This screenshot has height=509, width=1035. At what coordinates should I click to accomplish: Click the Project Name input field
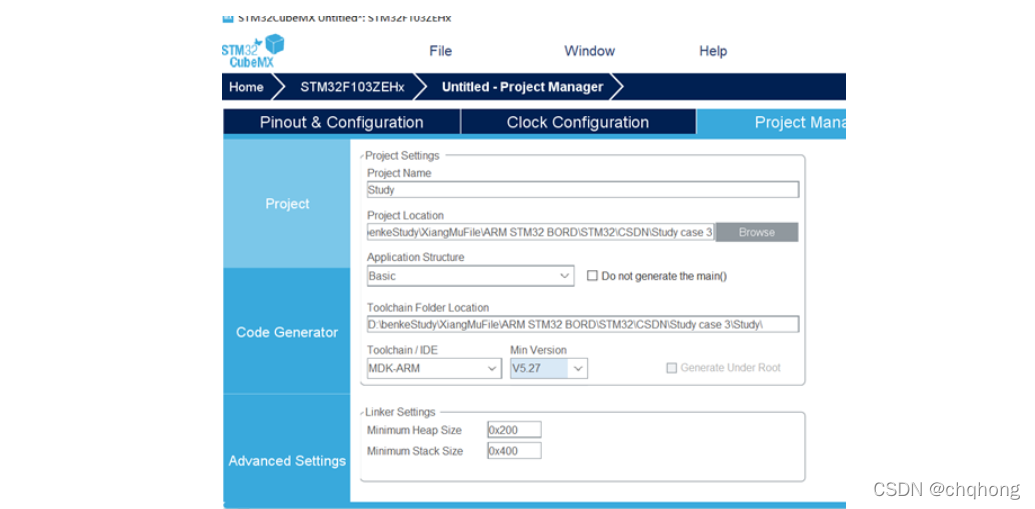click(x=583, y=189)
